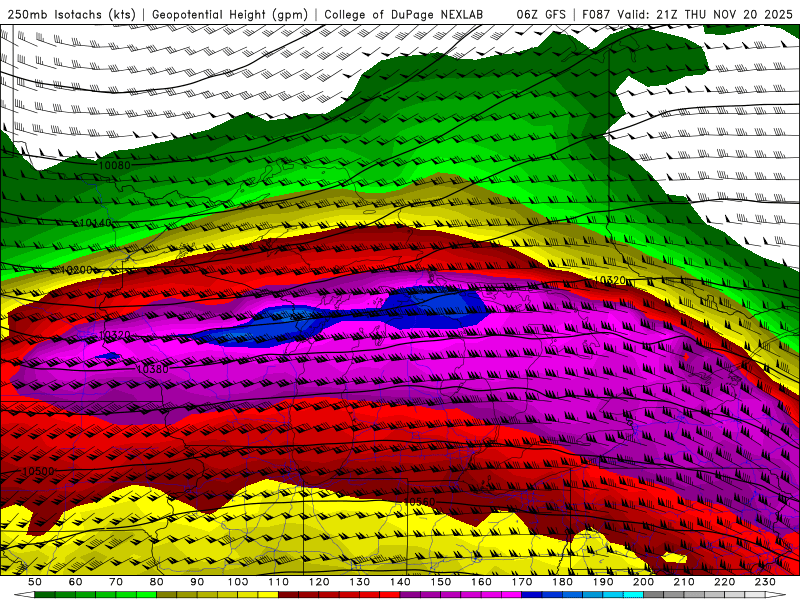Click the 180 knots scale label

pos(562,582)
